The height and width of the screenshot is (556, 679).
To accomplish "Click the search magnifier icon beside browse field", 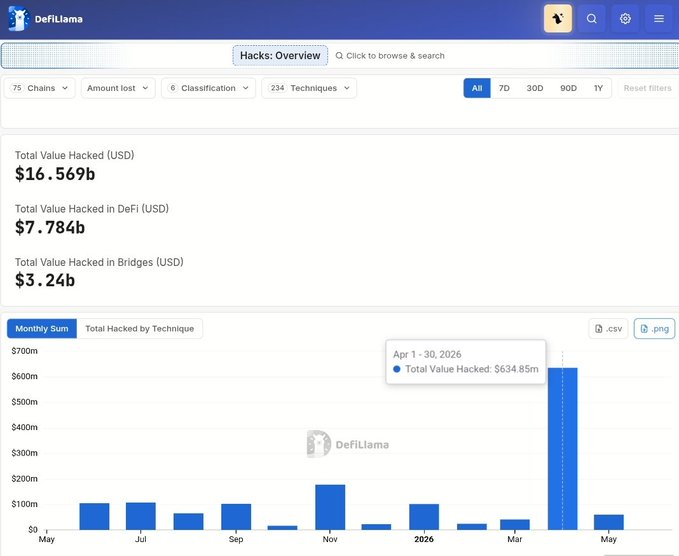I will tap(340, 56).
